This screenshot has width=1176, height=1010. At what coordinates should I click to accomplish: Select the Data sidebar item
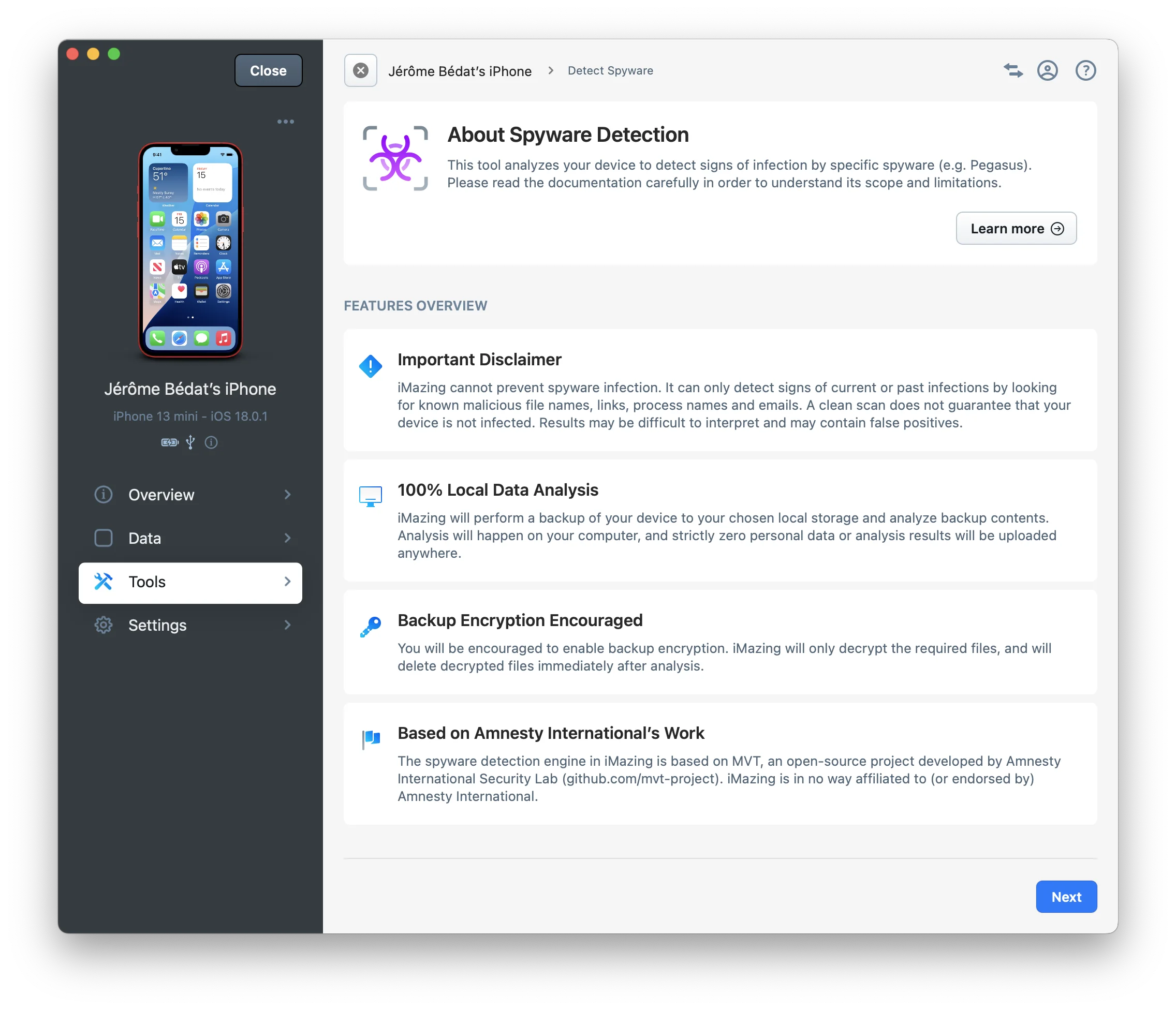click(145, 538)
